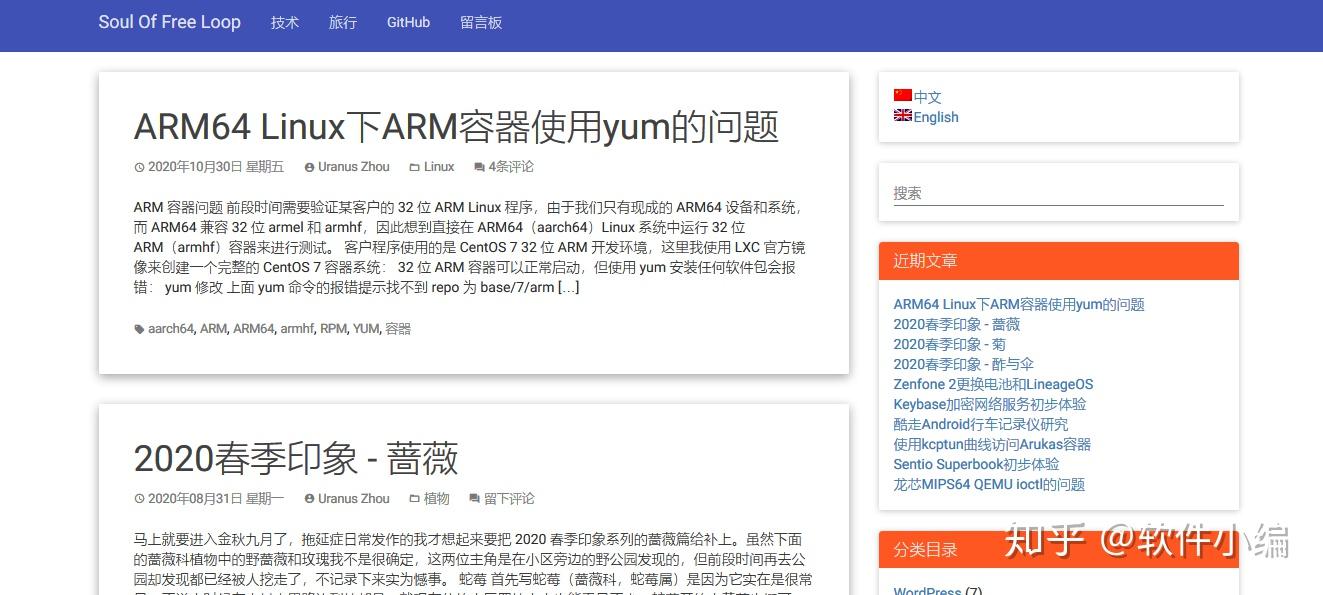Open recent post 2020春季印象 - 酢与伞
1323x595 pixels.
964,365
